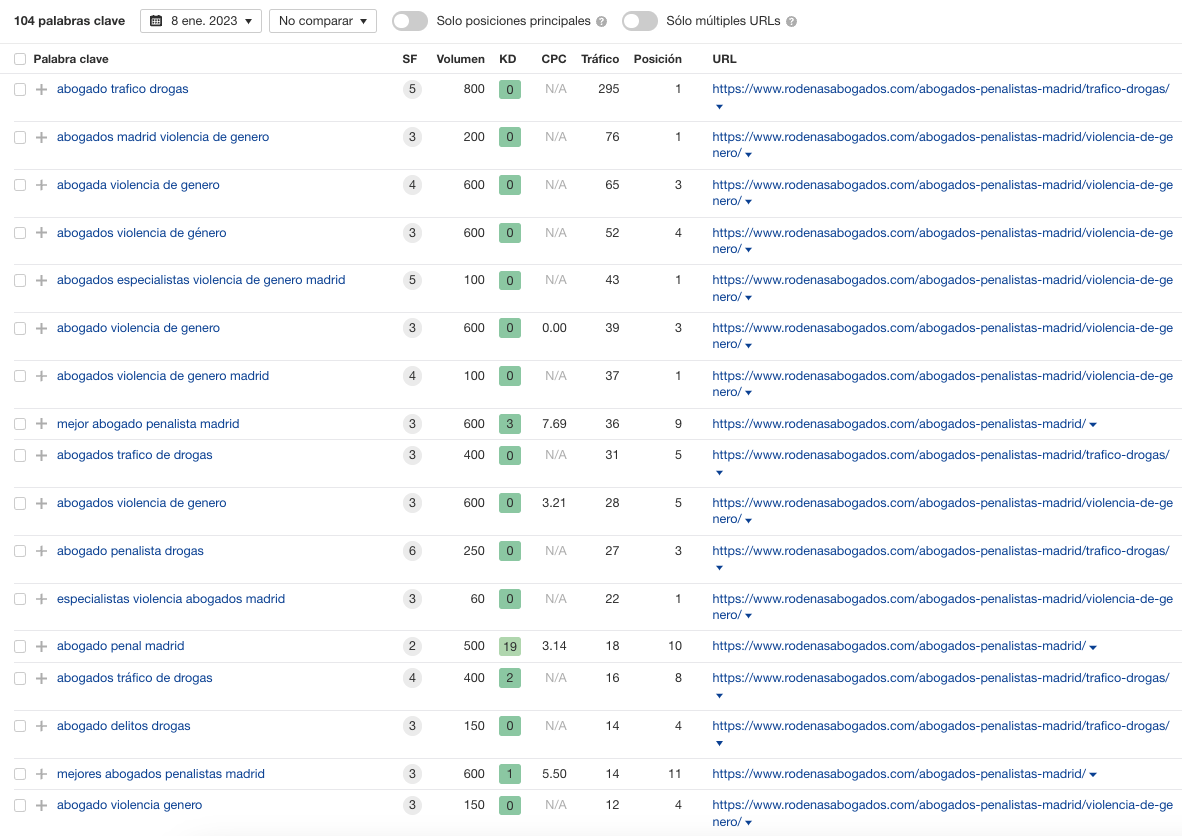Click help icon beside 'Solo posiciones principales'
1182x836 pixels.
tap(601, 22)
